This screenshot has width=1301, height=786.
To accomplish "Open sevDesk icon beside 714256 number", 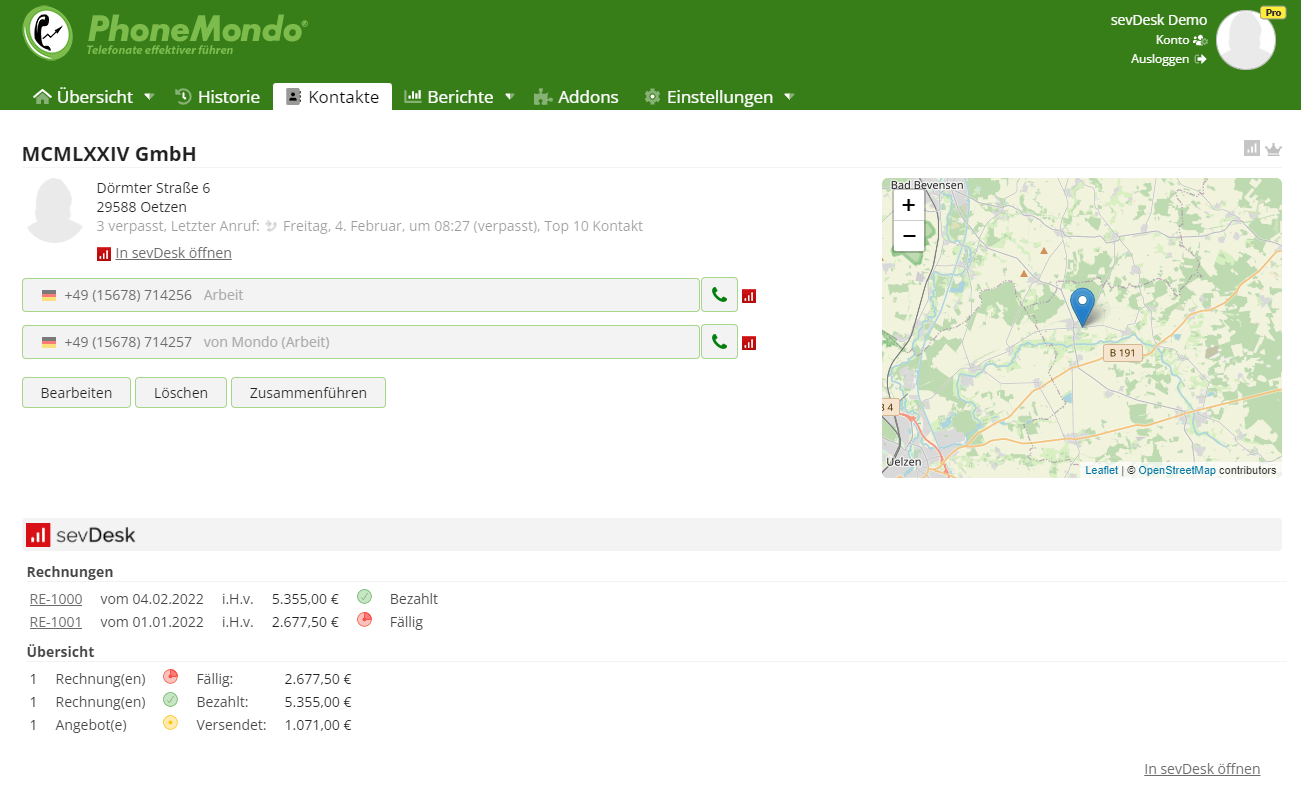I will [x=749, y=296].
